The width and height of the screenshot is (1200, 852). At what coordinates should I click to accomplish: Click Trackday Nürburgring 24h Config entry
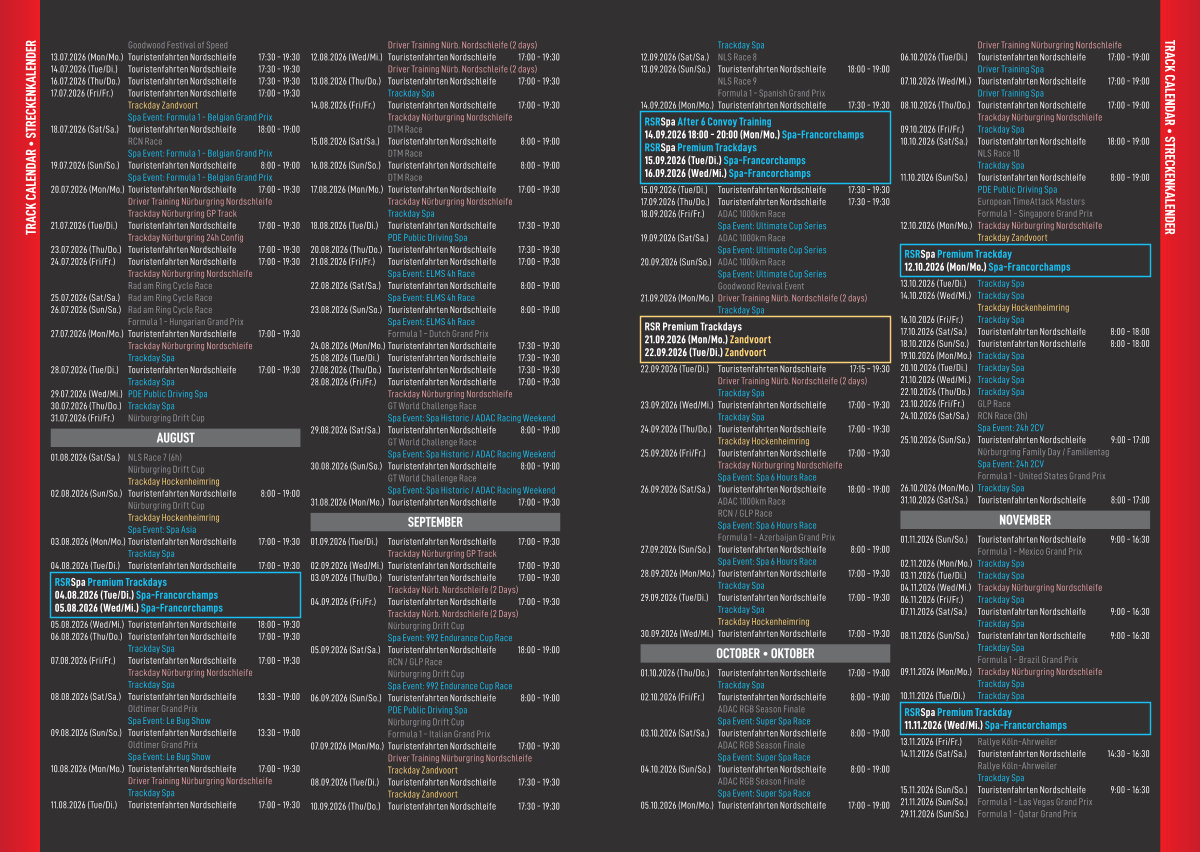[x=185, y=238]
